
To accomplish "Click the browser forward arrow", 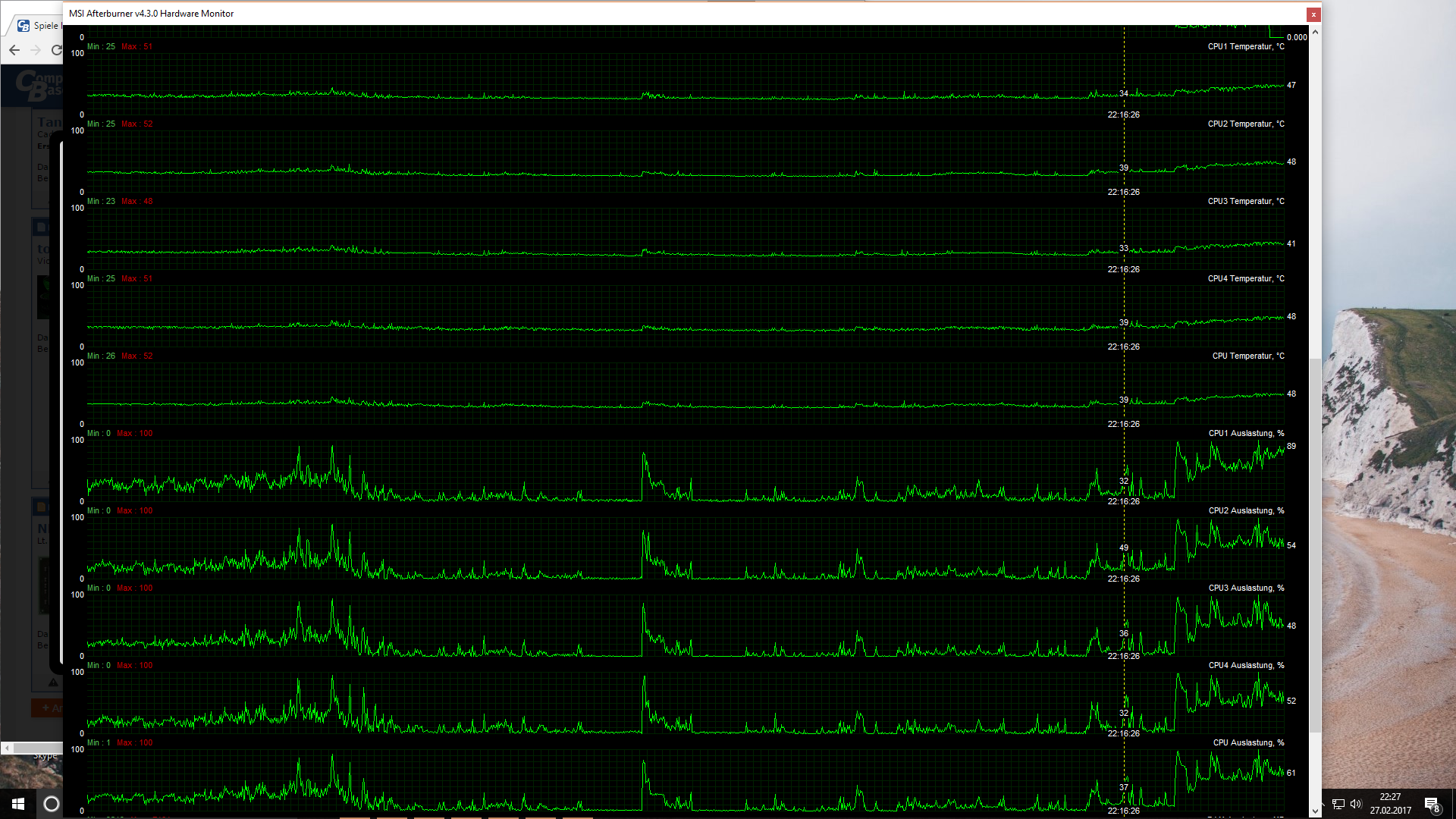I will 36,50.
